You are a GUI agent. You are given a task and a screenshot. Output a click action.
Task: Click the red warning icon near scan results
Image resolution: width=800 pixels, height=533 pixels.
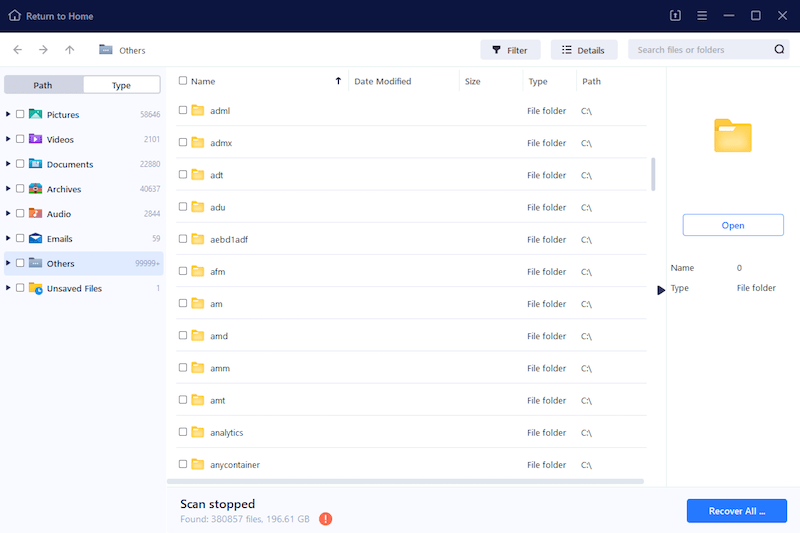tap(326, 519)
